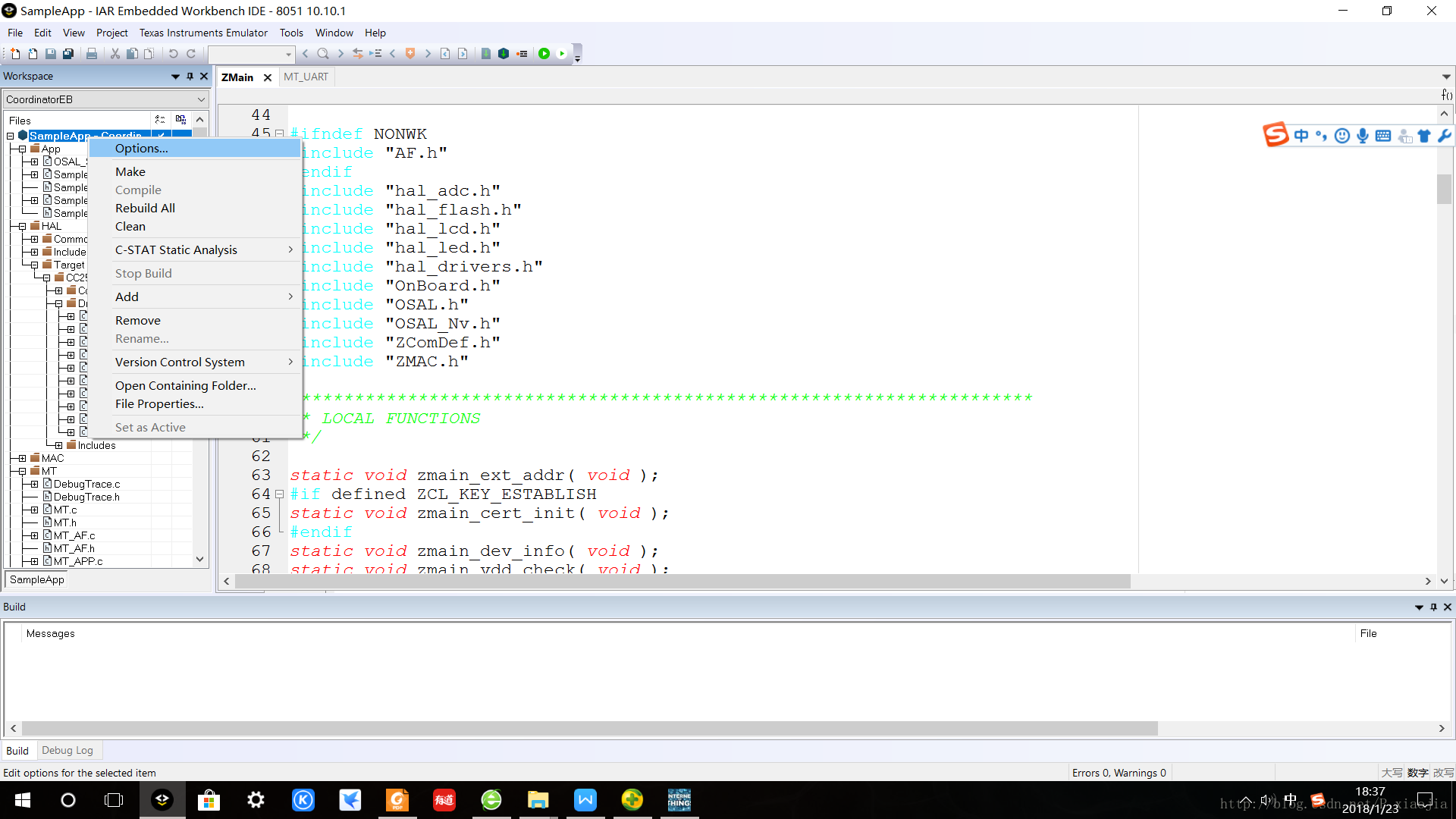
Task: Click the Compile toolbar icon
Action: coord(486,54)
